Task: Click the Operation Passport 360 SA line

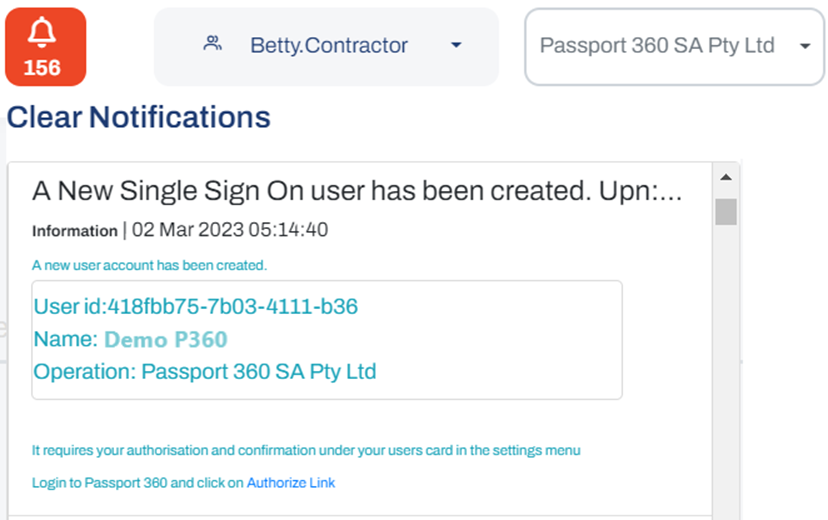Action: point(205,372)
